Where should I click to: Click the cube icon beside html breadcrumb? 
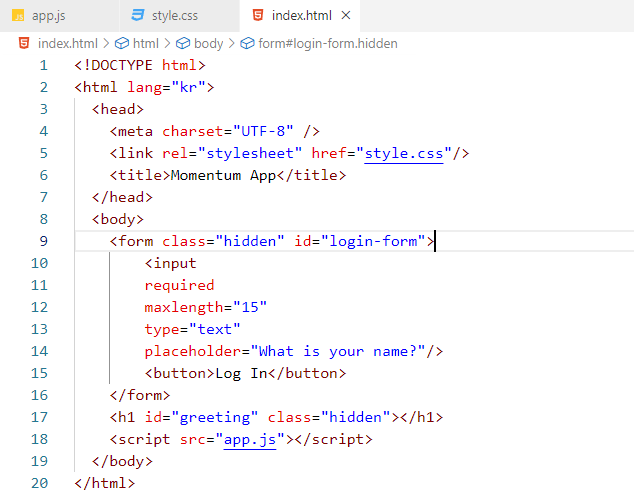click(122, 43)
